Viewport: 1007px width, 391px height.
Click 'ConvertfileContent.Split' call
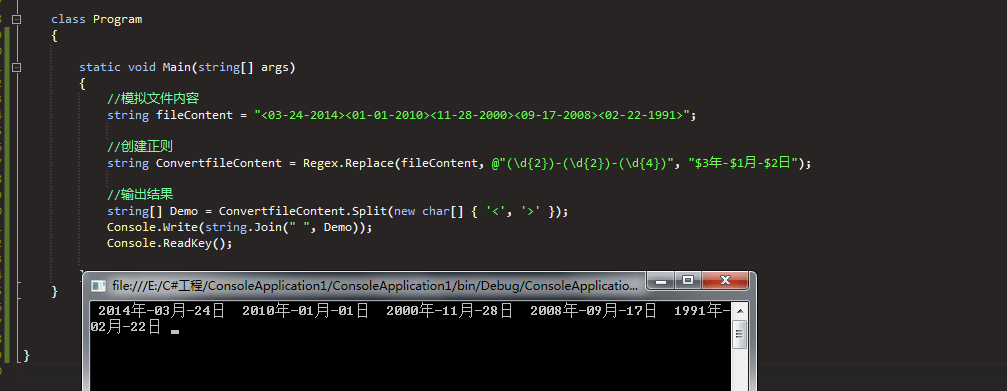coord(302,211)
